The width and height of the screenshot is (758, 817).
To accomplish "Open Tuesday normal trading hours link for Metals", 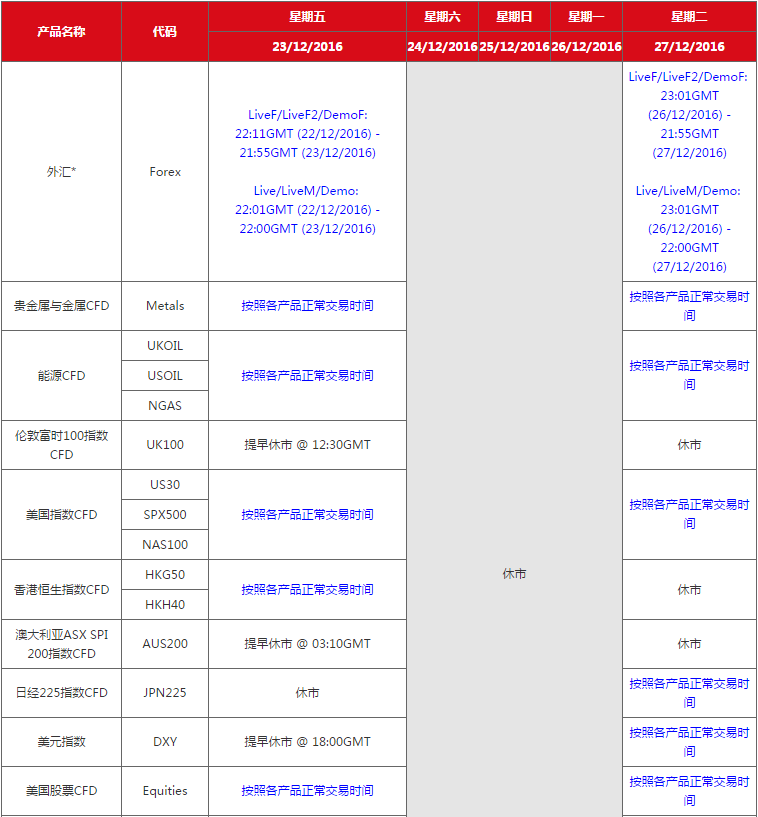I will point(689,306).
